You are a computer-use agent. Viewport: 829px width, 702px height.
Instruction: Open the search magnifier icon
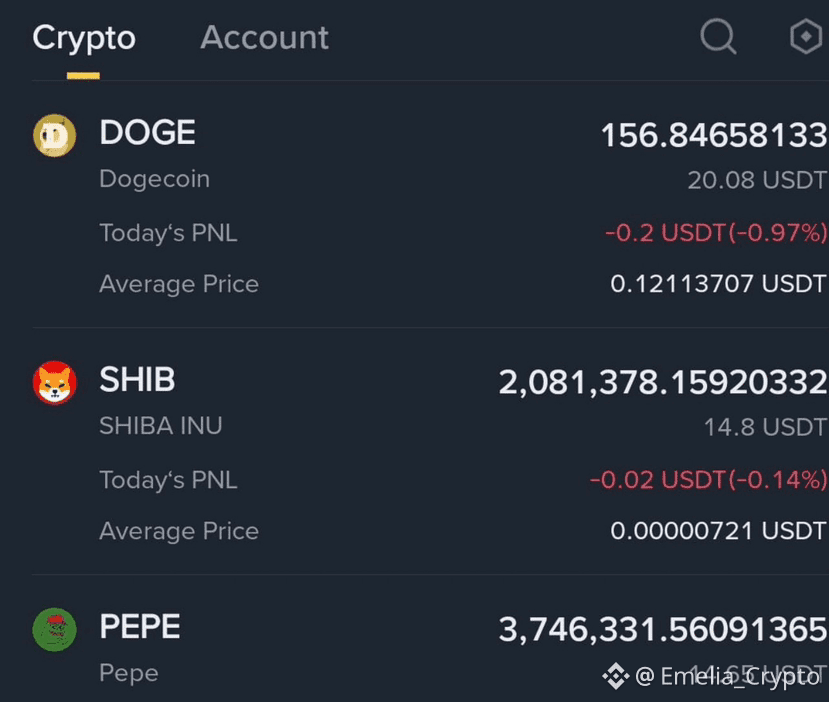pyautogui.click(x=718, y=37)
